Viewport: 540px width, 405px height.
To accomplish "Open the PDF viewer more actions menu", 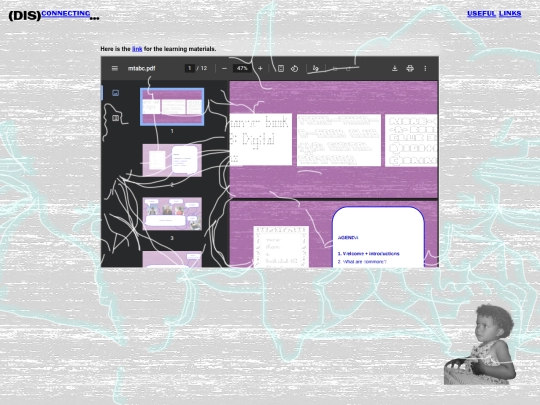I will pyautogui.click(x=425, y=68).
